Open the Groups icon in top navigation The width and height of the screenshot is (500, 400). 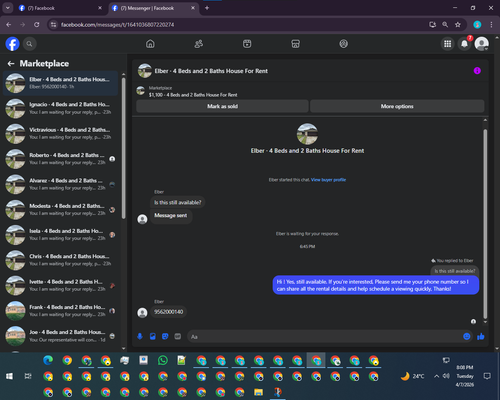344,44
